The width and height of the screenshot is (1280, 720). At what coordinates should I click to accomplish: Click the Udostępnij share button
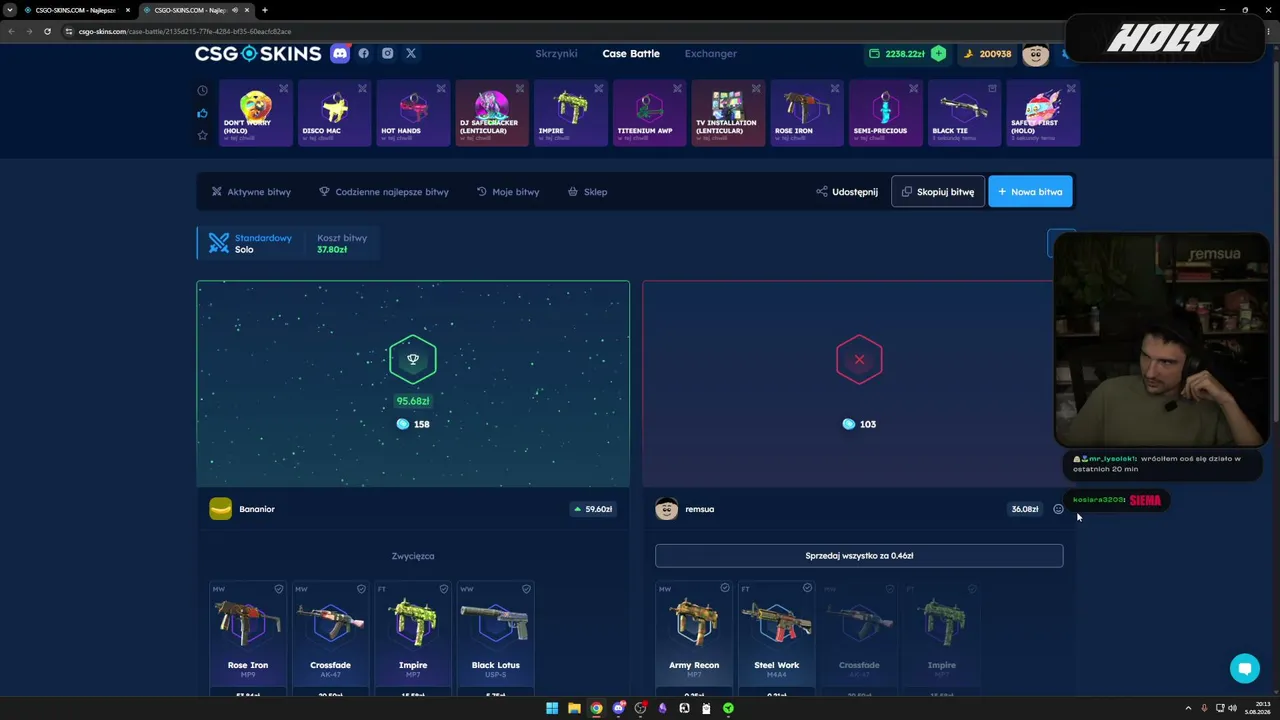[847, 192]
